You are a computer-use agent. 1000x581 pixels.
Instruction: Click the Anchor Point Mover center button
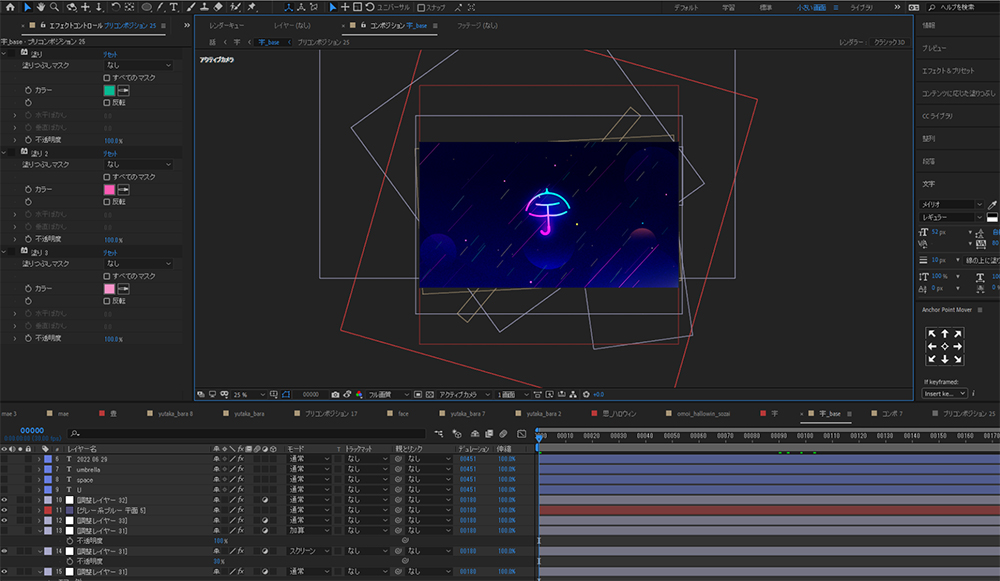point(945,346)
